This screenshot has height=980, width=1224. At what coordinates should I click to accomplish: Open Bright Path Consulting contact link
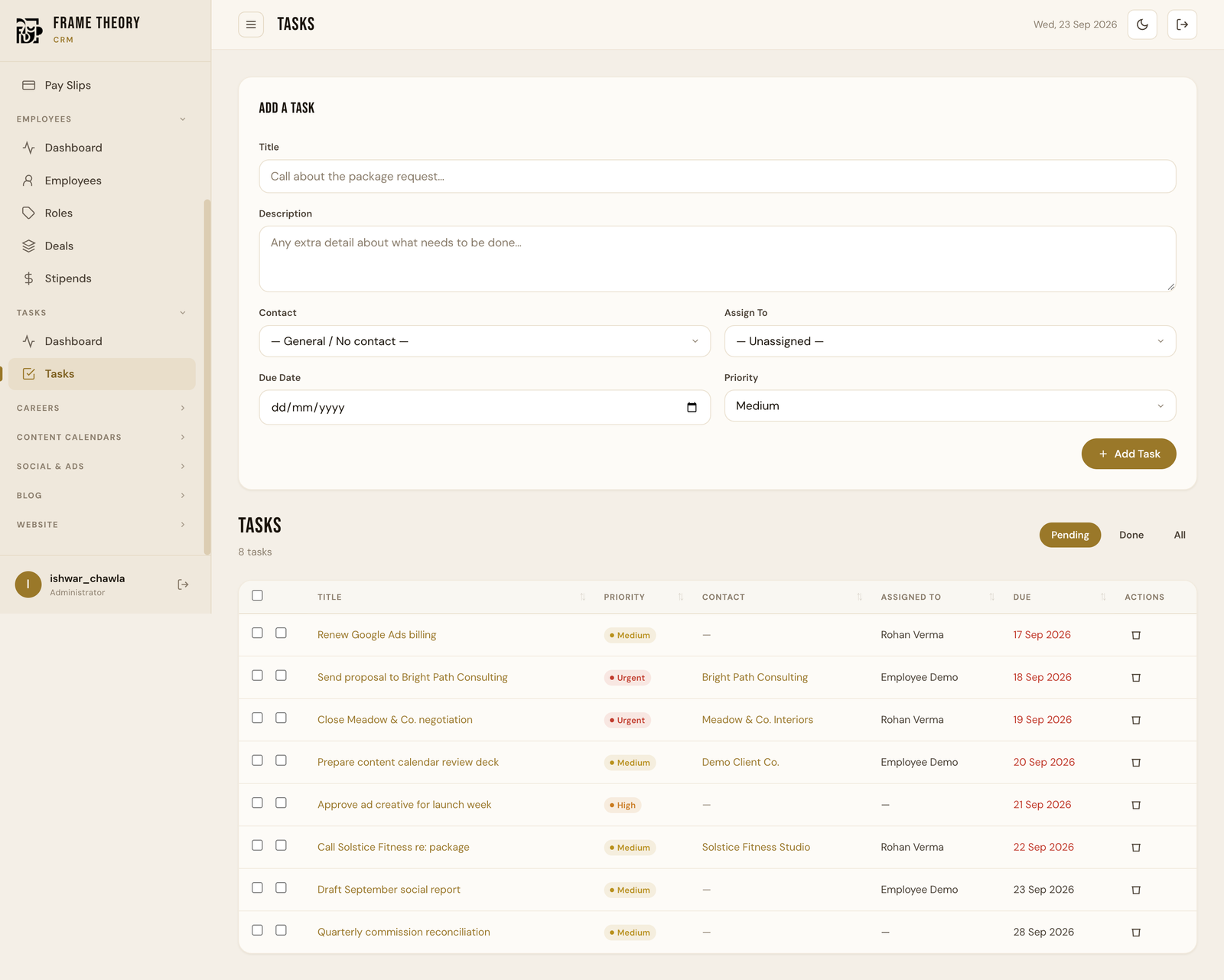click(754, 677)
